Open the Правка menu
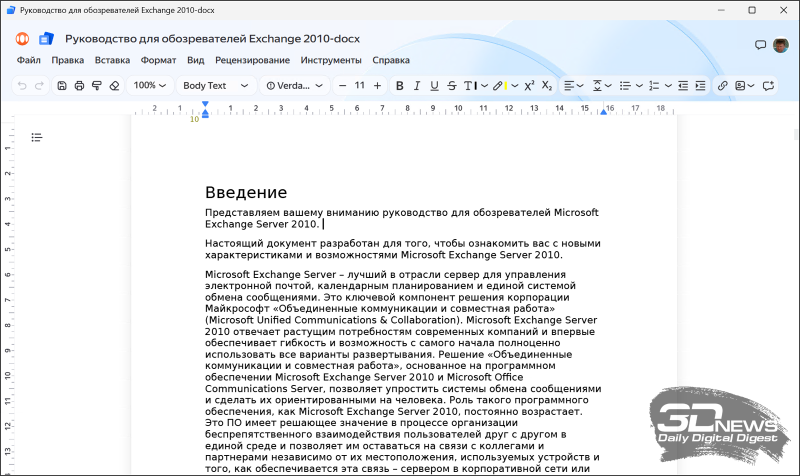The height and width of the screenshot is (476, 800). (x=67, y=60)
